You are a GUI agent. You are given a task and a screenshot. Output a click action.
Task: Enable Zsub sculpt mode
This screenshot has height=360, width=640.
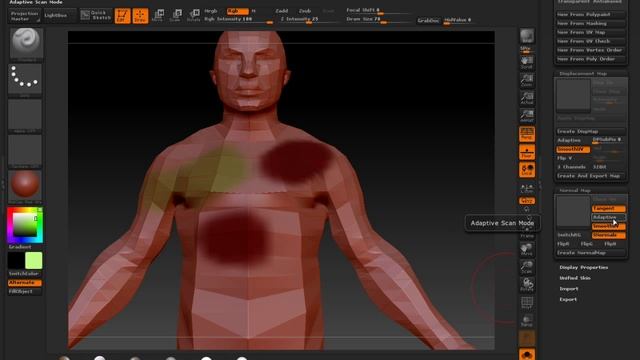click(x=305, y=11)
